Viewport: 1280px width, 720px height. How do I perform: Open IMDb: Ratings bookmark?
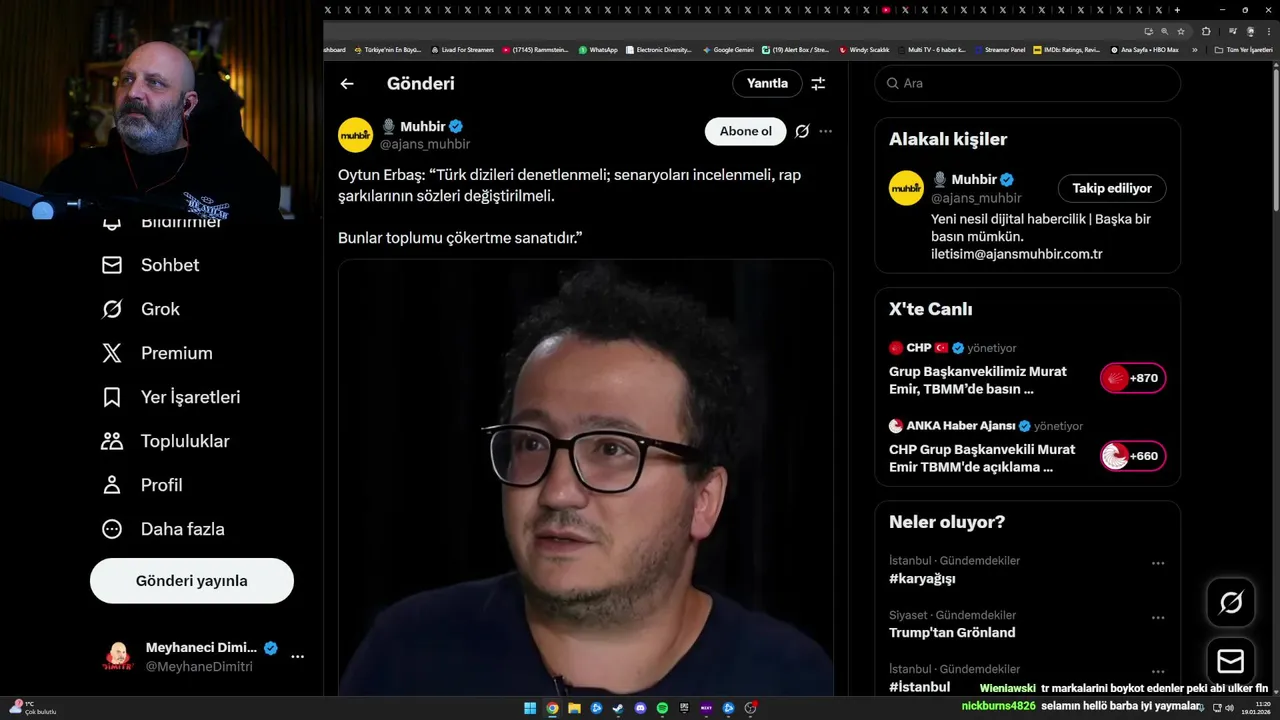point(1067,50)
